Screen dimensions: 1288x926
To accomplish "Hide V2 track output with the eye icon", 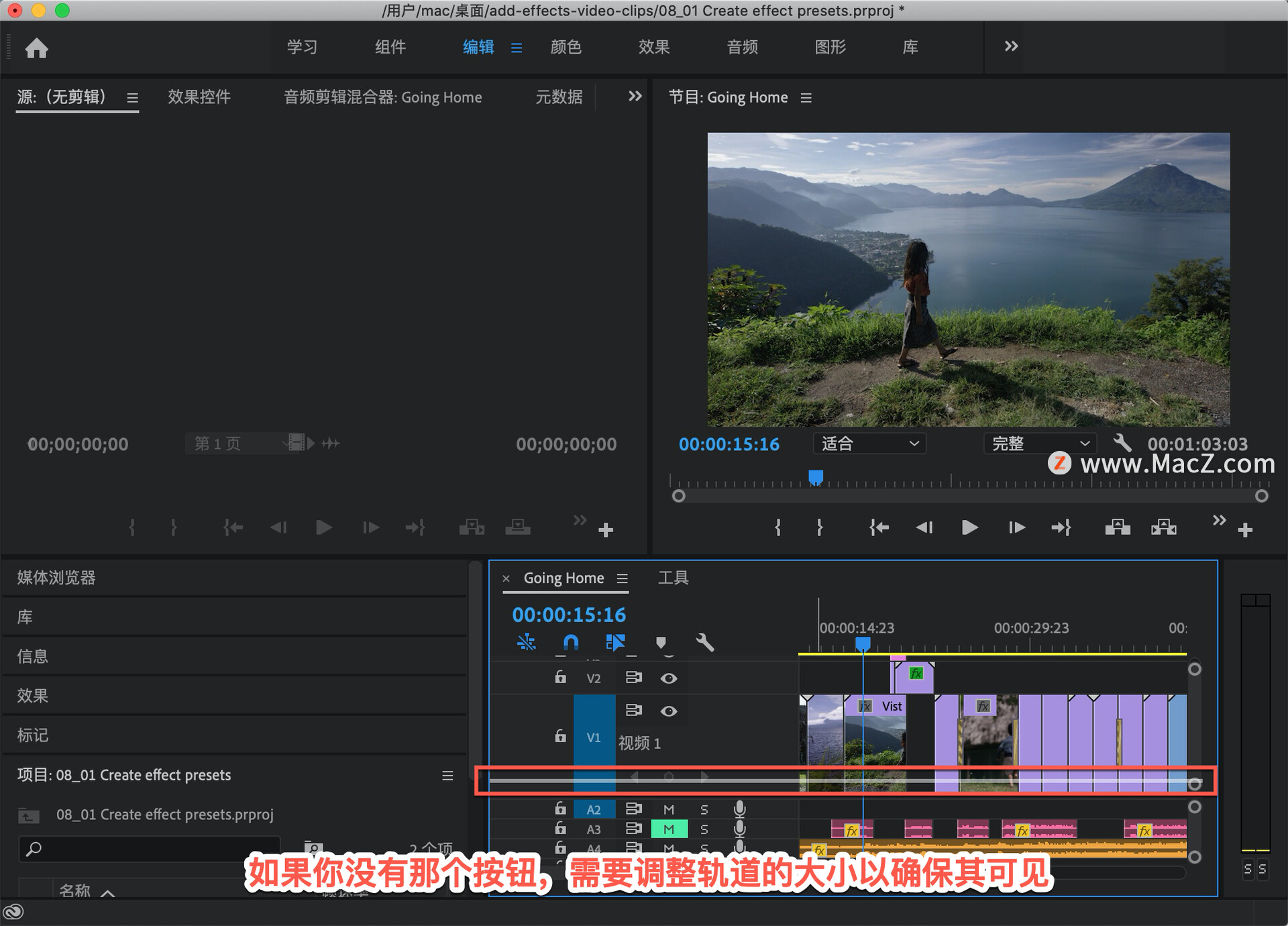I will (x=668, y=678).
